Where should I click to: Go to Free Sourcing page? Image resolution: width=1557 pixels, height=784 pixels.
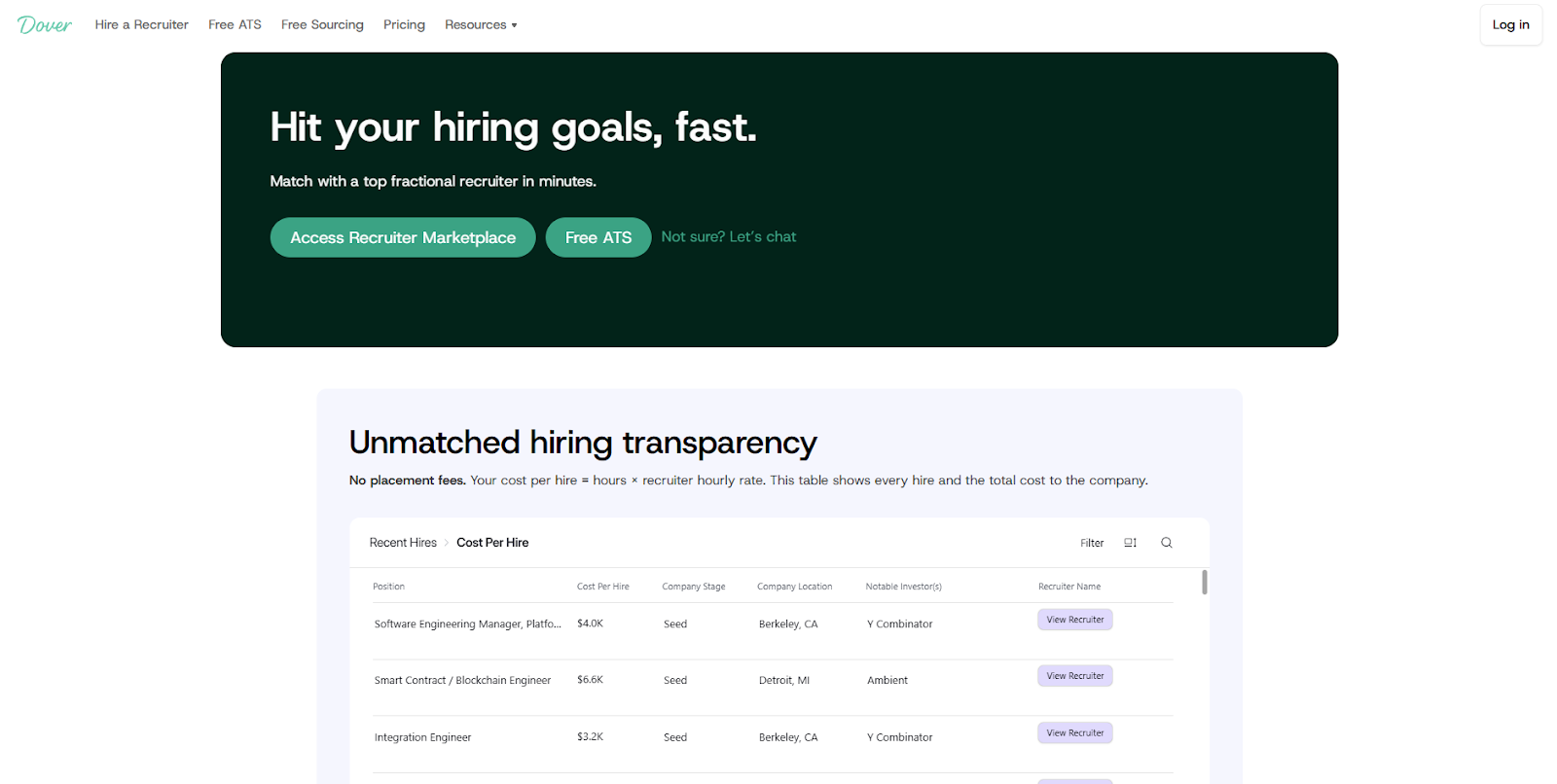(x=322, y=25)
